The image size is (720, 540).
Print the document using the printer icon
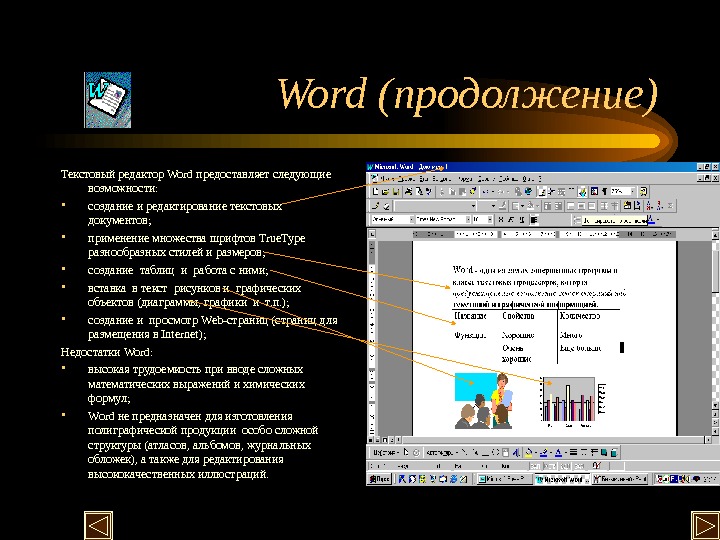pos(409,192)
